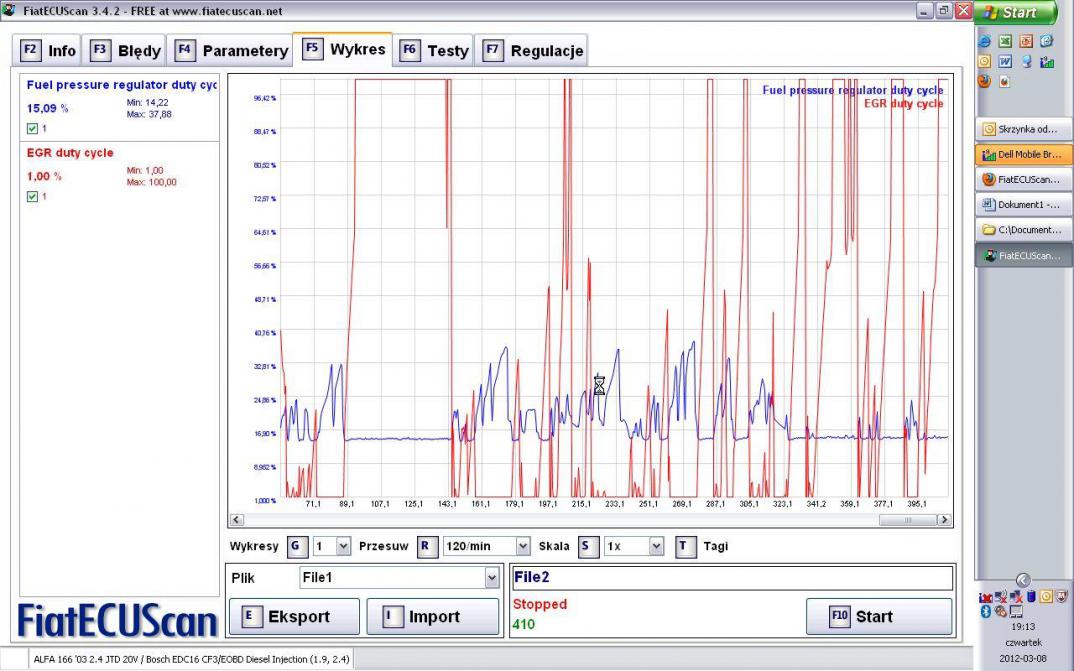Click the McAfee shield tray icon

click(x=1062, y=596)
